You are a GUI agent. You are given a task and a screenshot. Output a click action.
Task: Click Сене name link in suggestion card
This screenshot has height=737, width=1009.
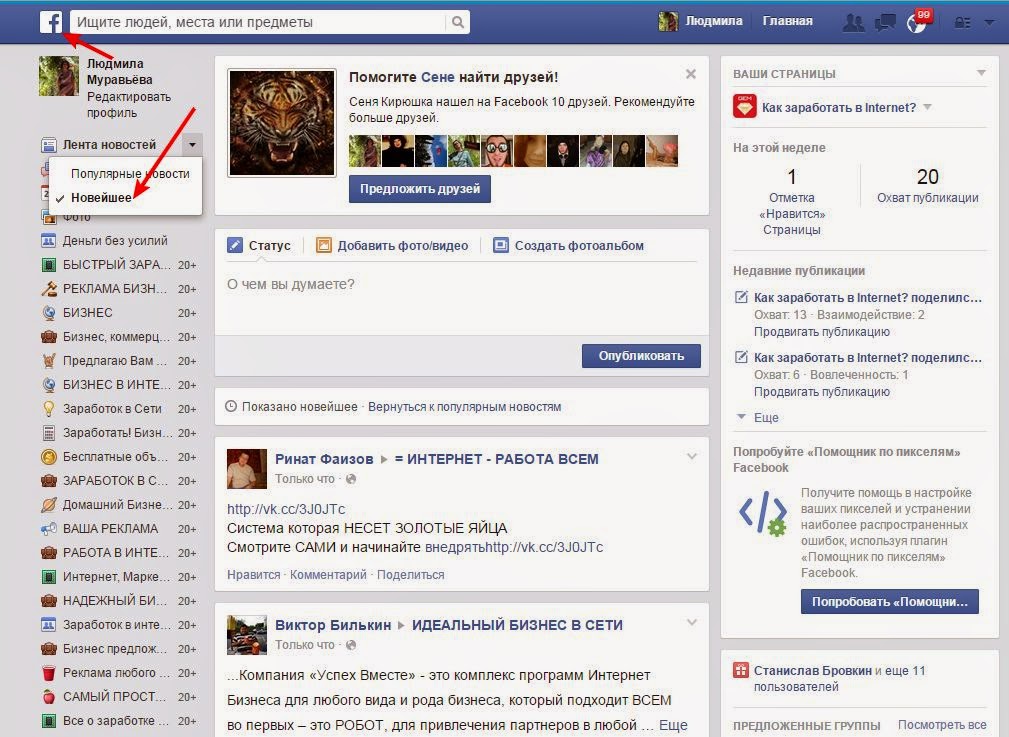point(438,77)
